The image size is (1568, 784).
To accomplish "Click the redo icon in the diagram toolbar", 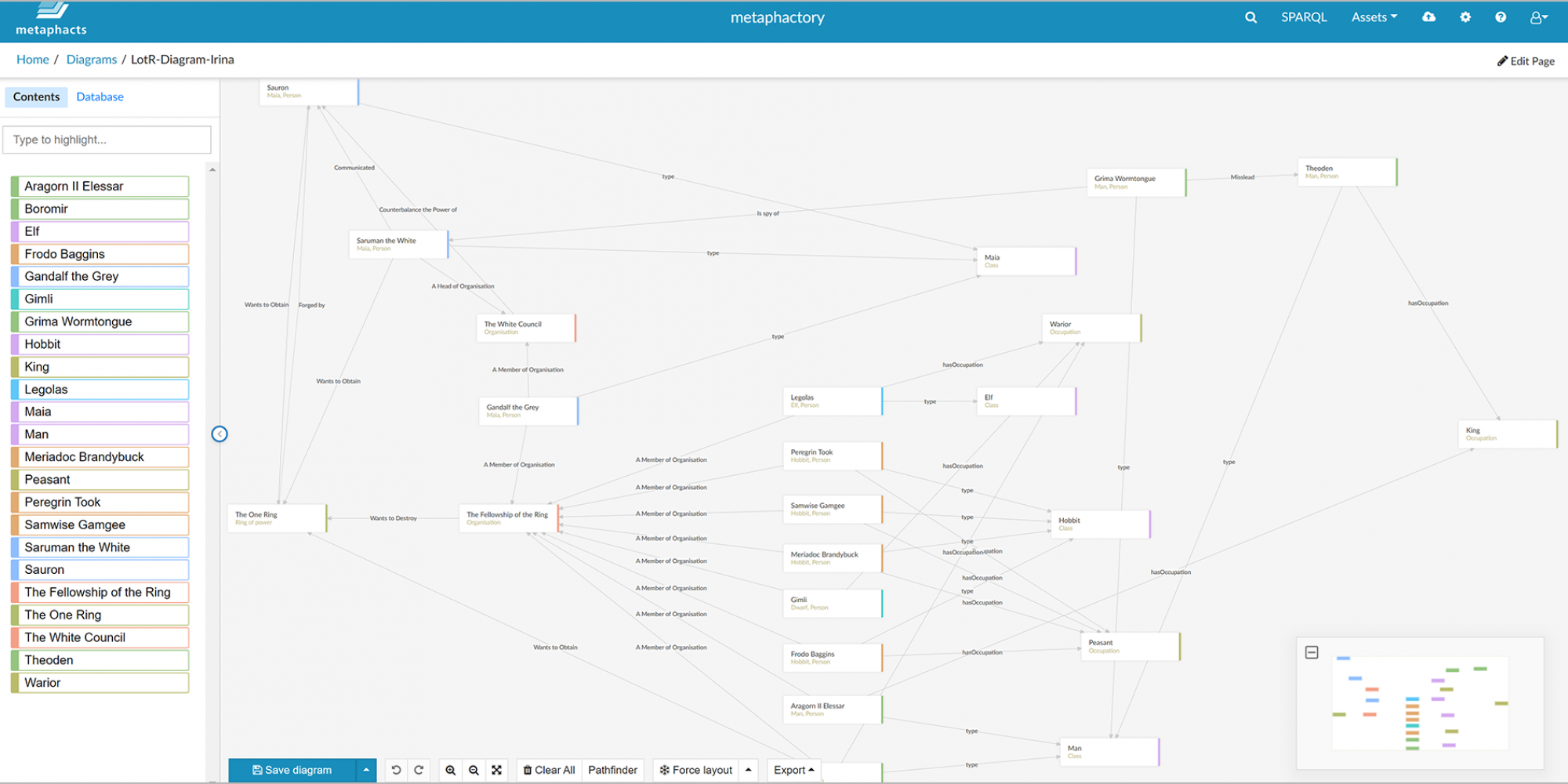I will point(419,770).
